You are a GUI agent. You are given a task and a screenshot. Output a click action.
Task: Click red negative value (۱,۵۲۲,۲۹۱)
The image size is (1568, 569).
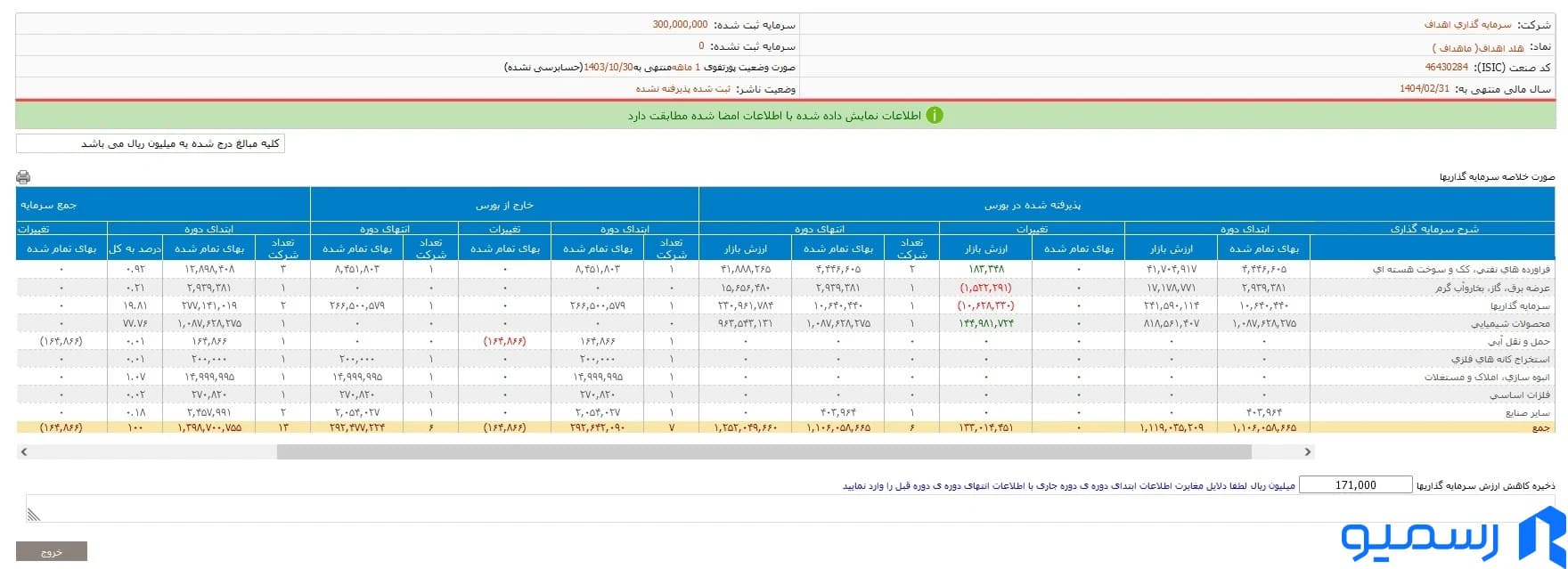click(986, 288)
